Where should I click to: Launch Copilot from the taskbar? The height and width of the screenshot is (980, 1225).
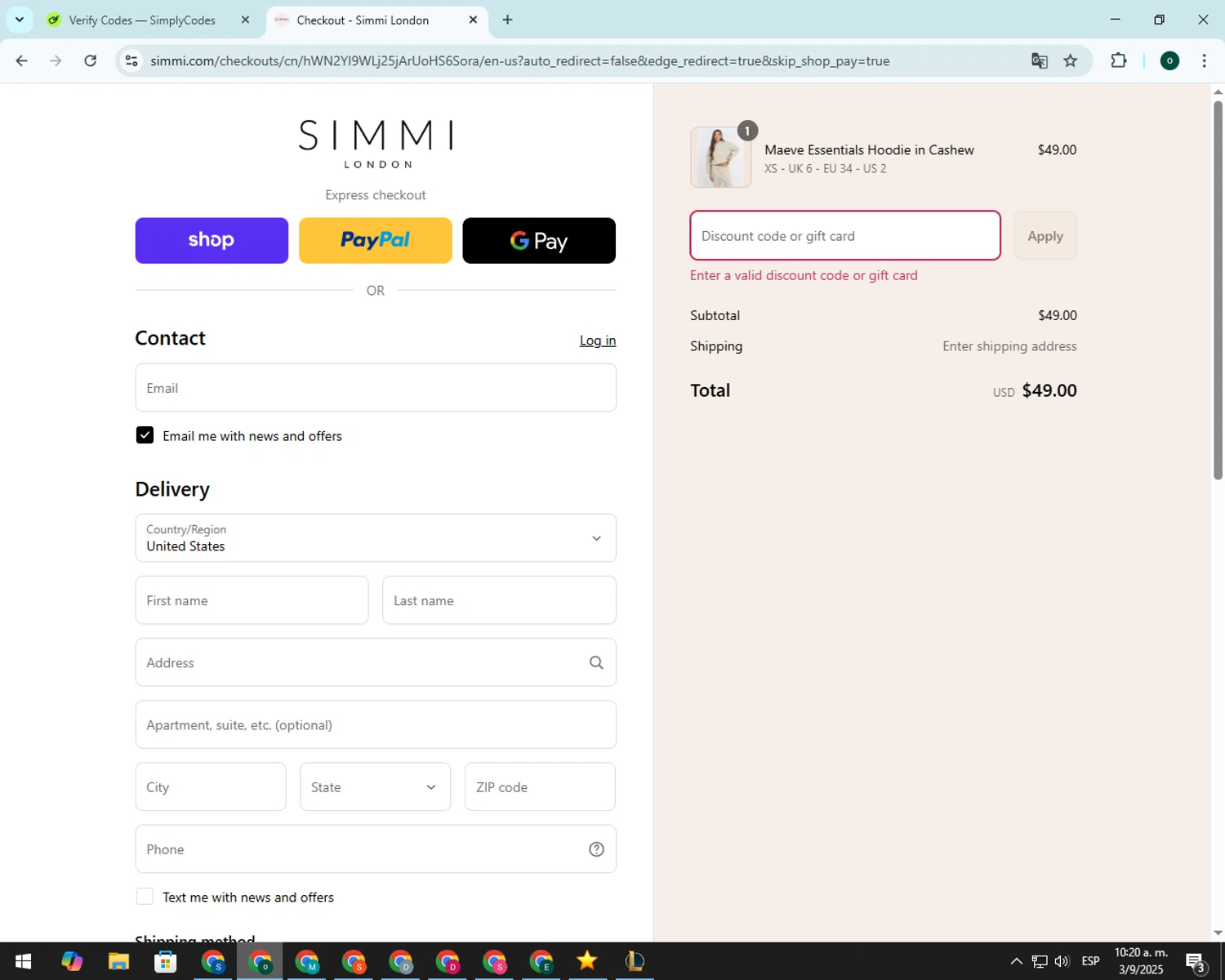click(72, 961)
